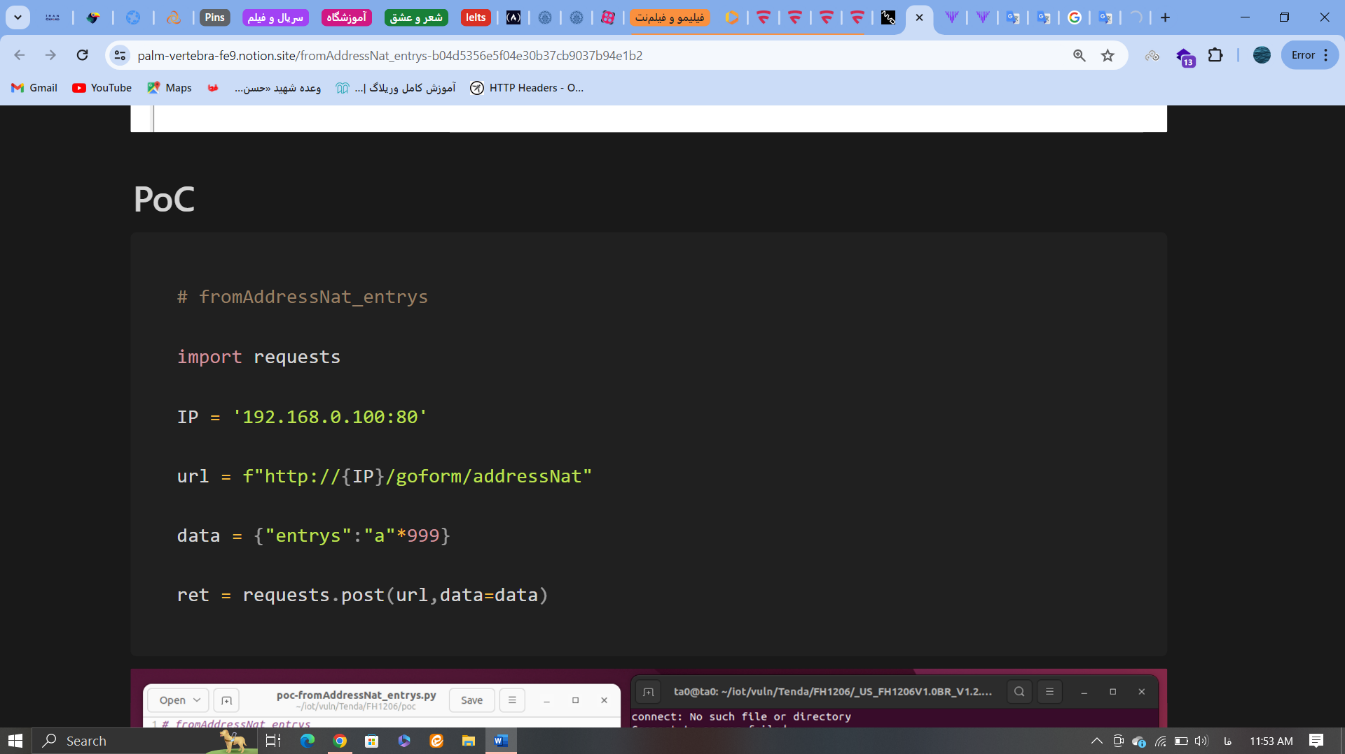Open the Extensions puzzle menu

pos(1215,55)
